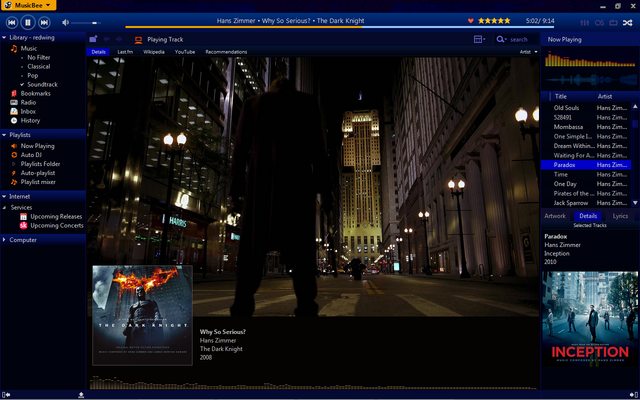Expand the Playlists Folder
The height and width of the screenshot is (400, 640).
point(14,164)
